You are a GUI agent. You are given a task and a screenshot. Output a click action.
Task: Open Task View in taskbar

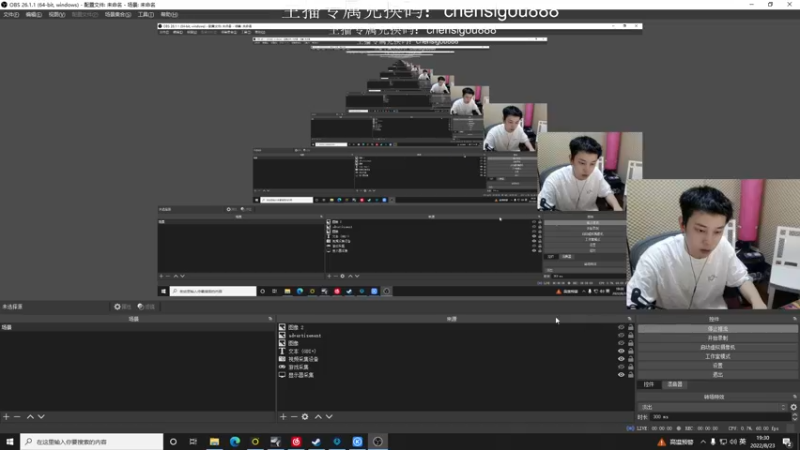(193, 442)
